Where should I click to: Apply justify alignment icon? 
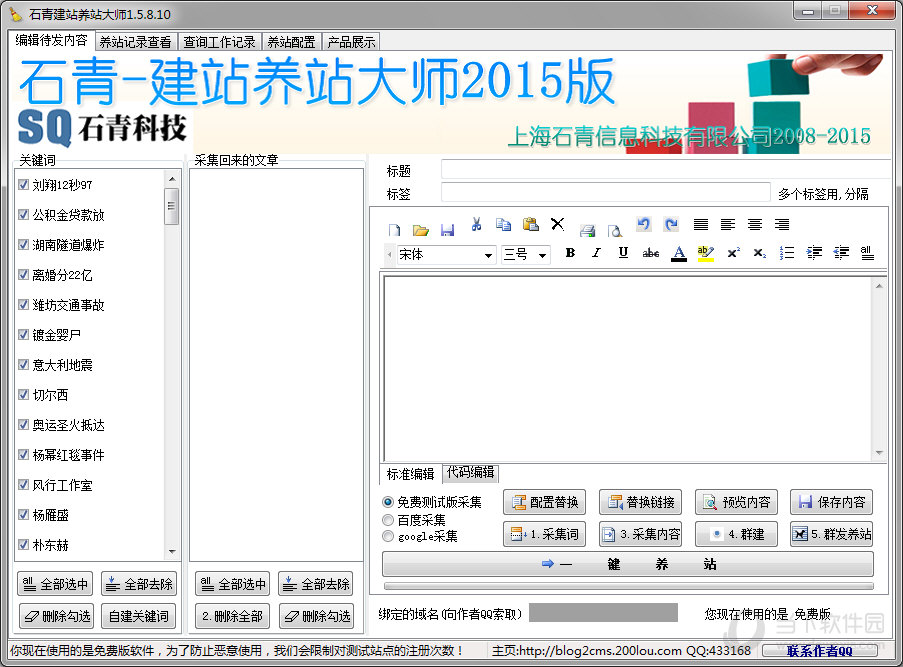point(701,224)
